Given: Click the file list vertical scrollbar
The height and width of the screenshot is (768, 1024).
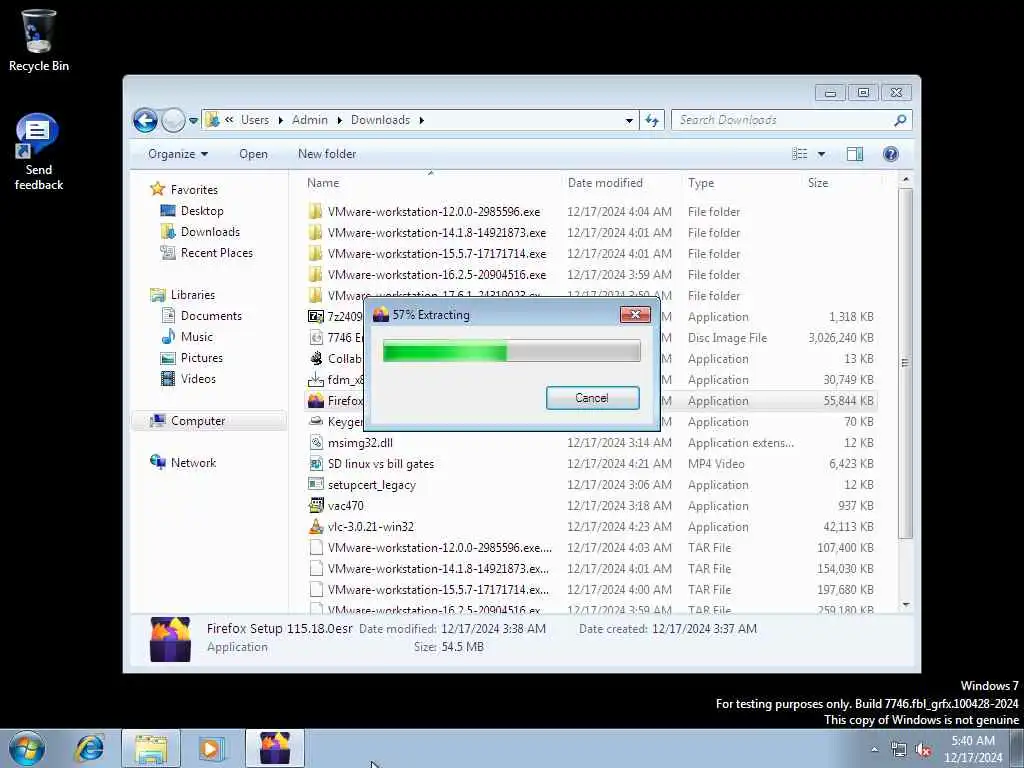Looking at the screenshot, I should 905,363.
